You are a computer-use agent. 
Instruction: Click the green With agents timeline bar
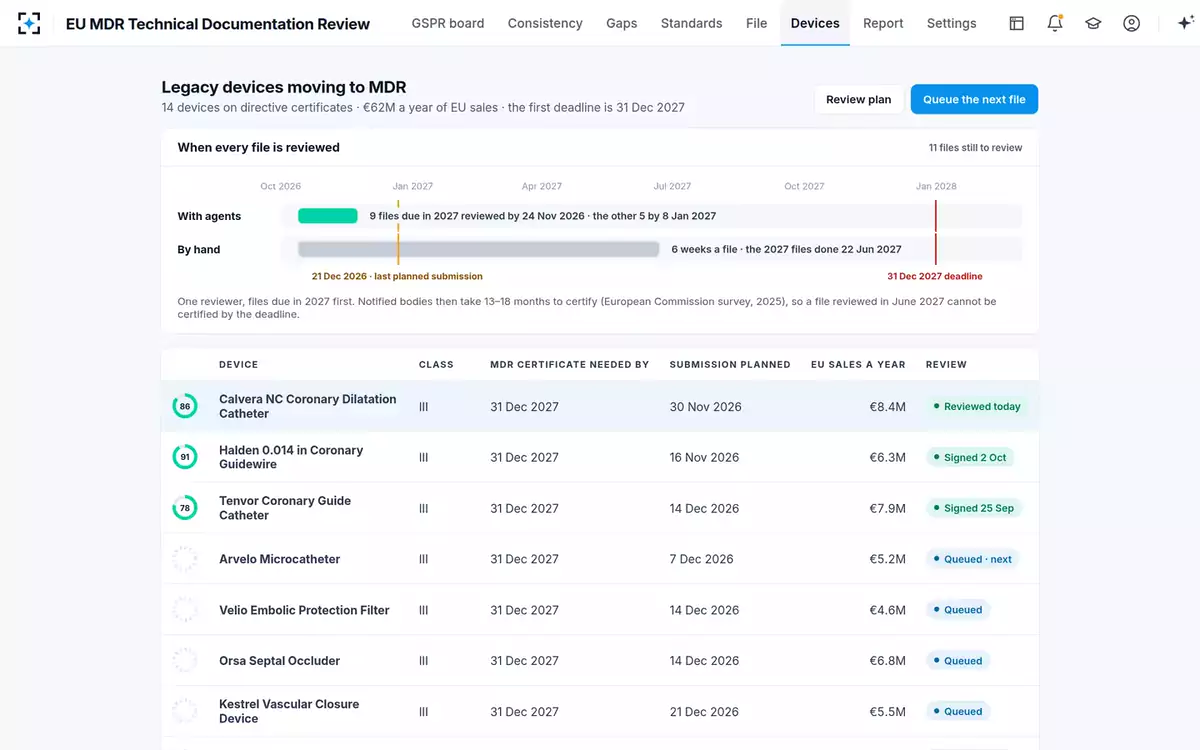click(x=328, y=216)
